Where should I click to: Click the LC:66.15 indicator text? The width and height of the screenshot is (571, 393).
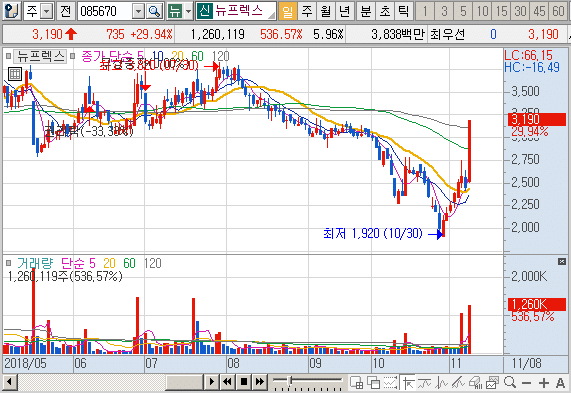[x=528, y=55]
